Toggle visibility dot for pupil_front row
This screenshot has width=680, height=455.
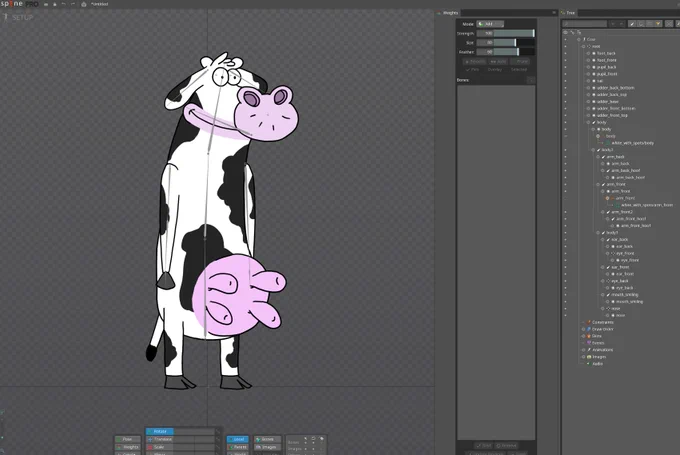pos(565,74)
